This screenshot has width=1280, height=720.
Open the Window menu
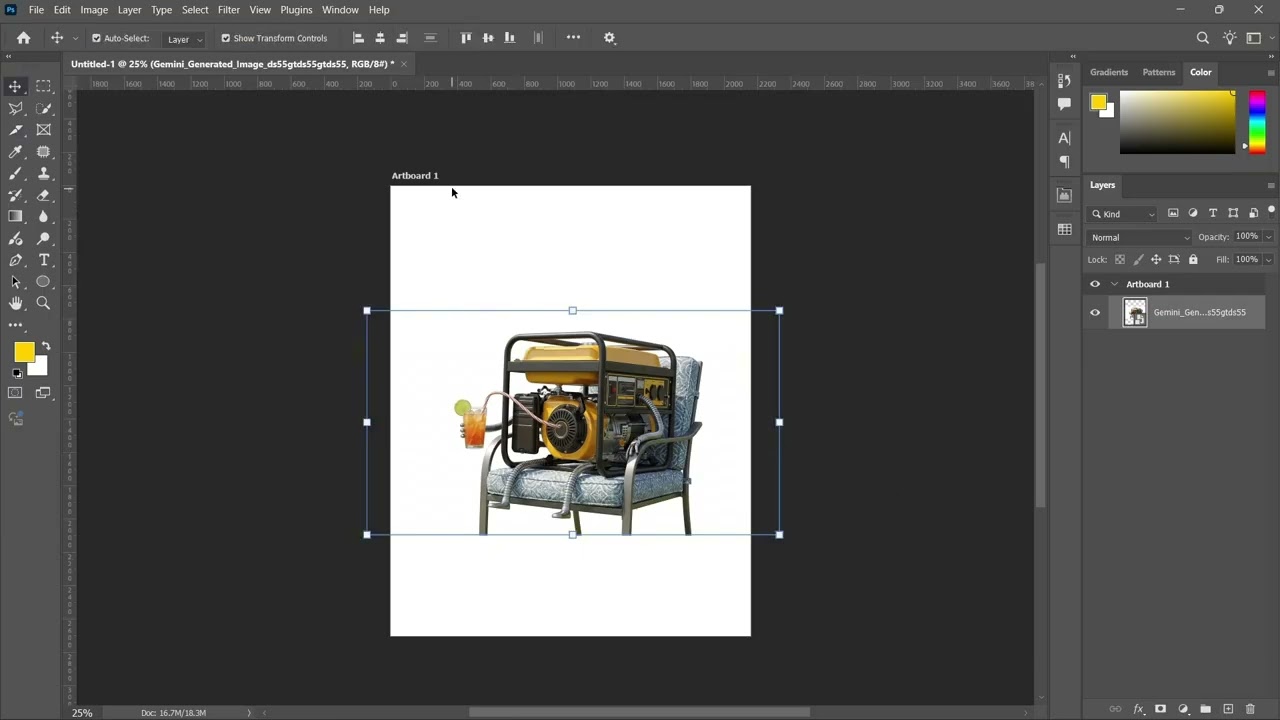click(340, 10)
